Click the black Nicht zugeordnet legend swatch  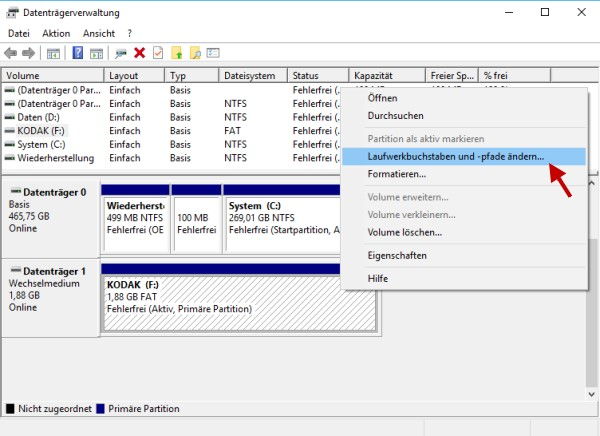10,409
